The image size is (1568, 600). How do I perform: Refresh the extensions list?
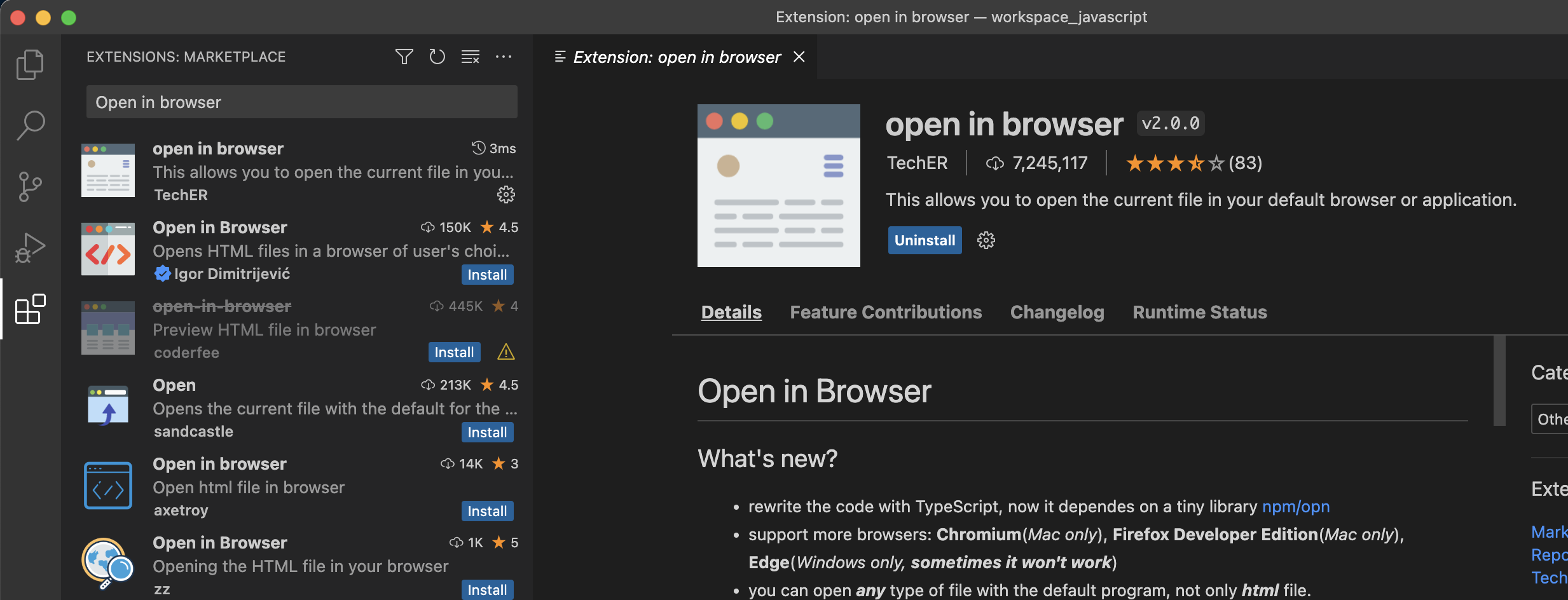click(437, 57)
